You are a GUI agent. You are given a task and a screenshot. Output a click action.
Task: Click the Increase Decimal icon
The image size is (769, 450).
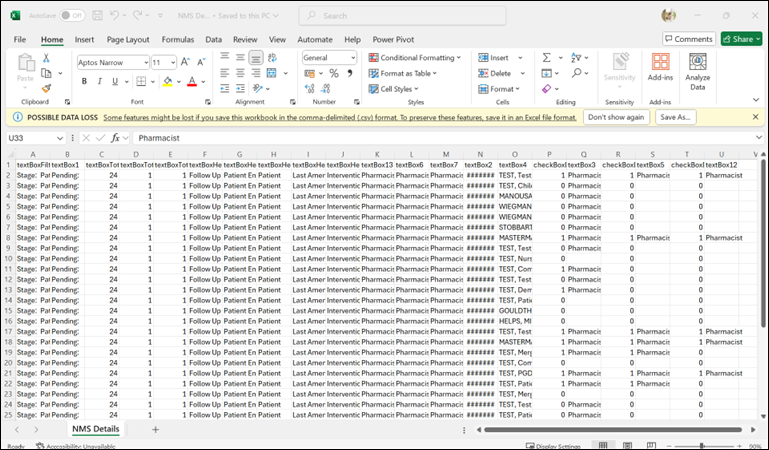pyautogui.click(x=309, y=89)
